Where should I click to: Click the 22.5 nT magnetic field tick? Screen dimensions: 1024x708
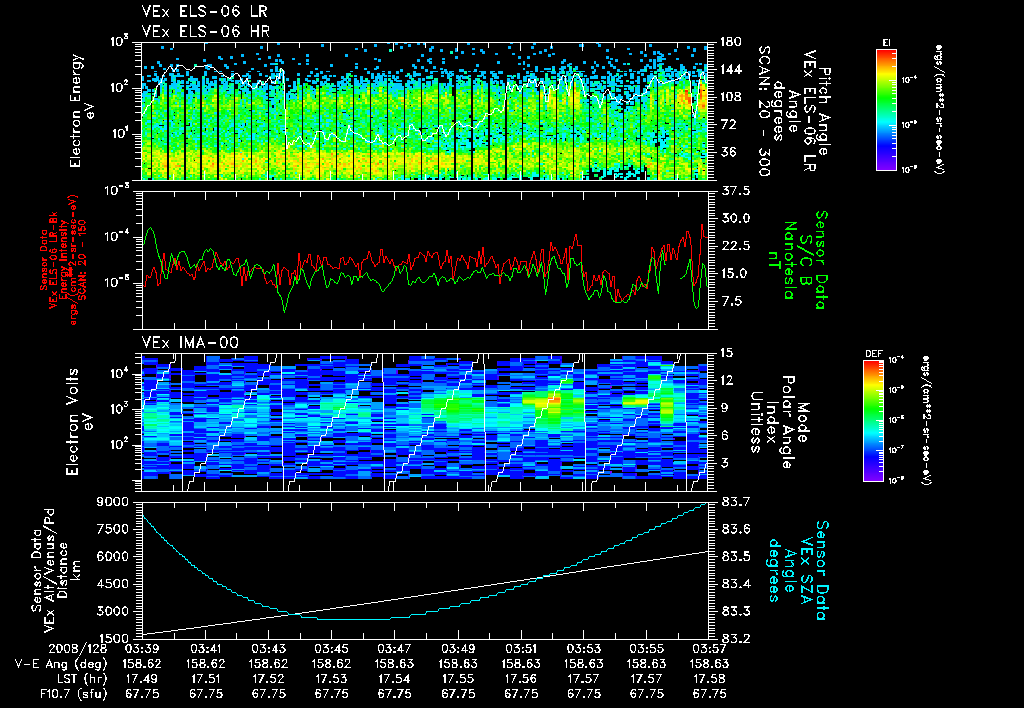click(736, 246)
